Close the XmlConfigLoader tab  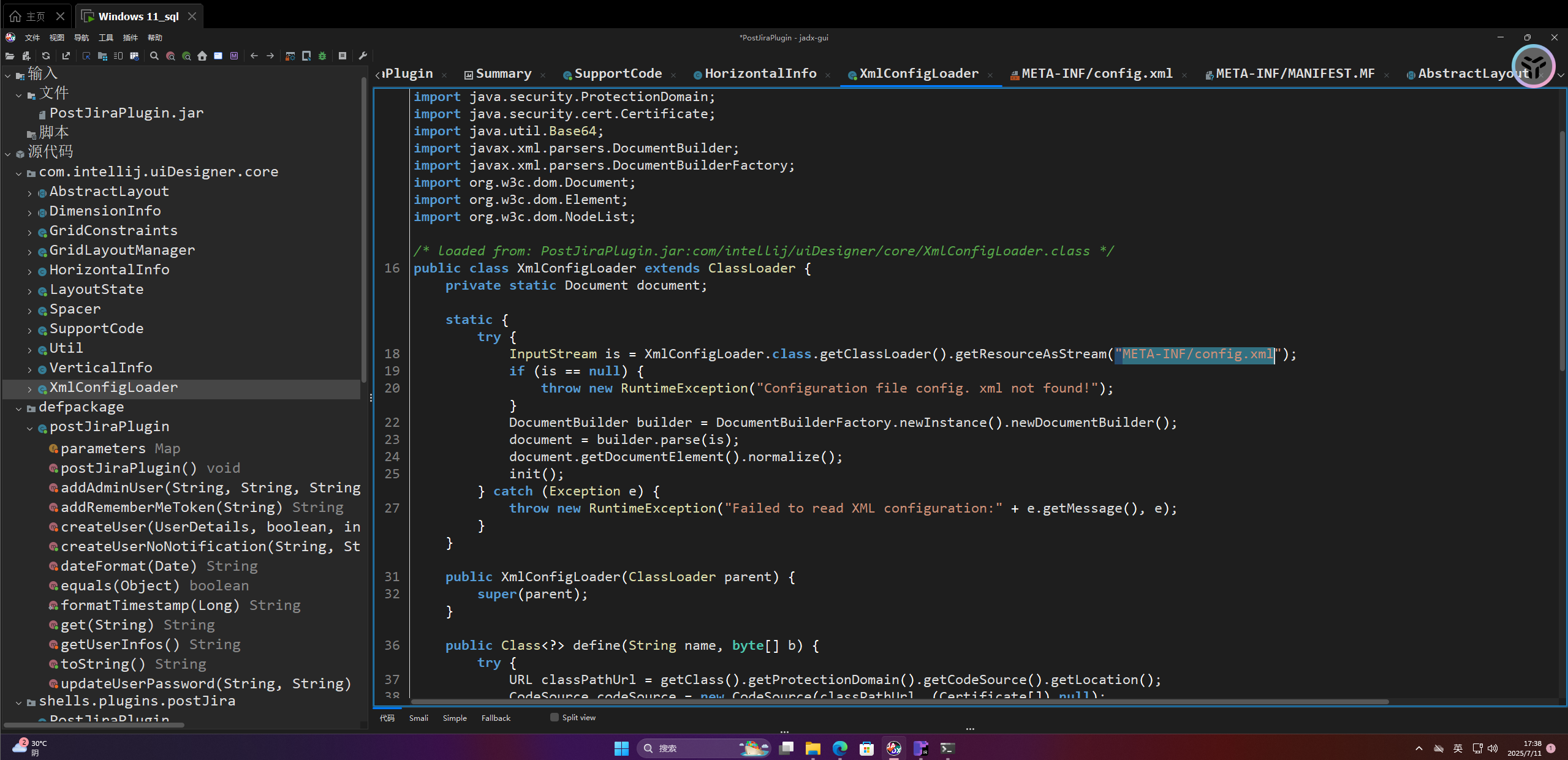pyautogui.click(x=990, y=75)
